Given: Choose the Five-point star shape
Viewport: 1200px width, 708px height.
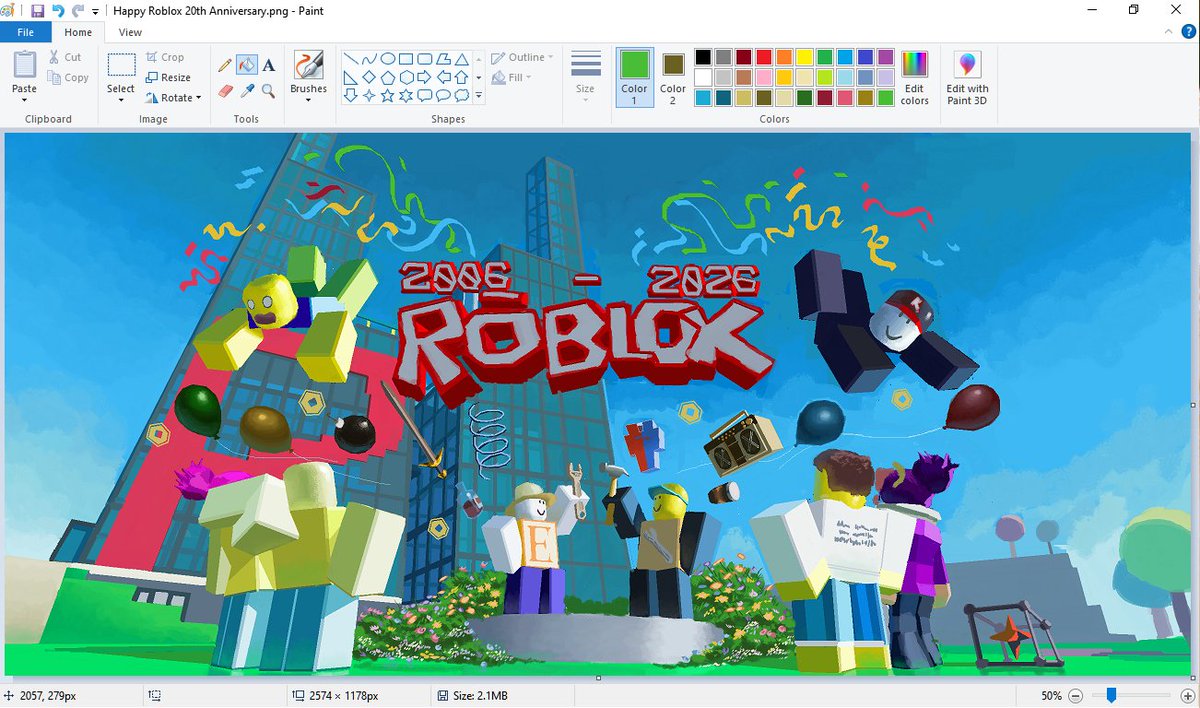Looking at the screenshot, I should click(388, 95).
